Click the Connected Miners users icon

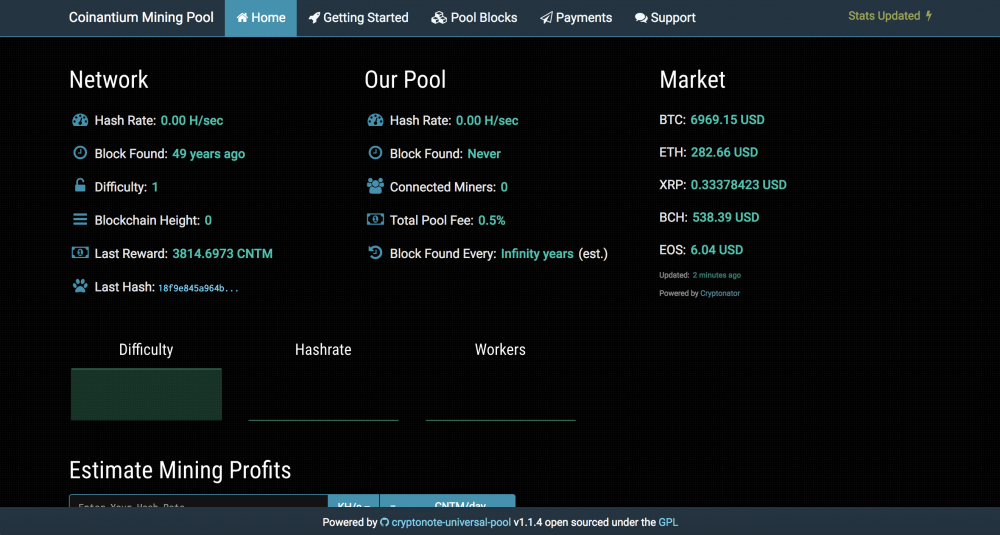tap(376, 186)
